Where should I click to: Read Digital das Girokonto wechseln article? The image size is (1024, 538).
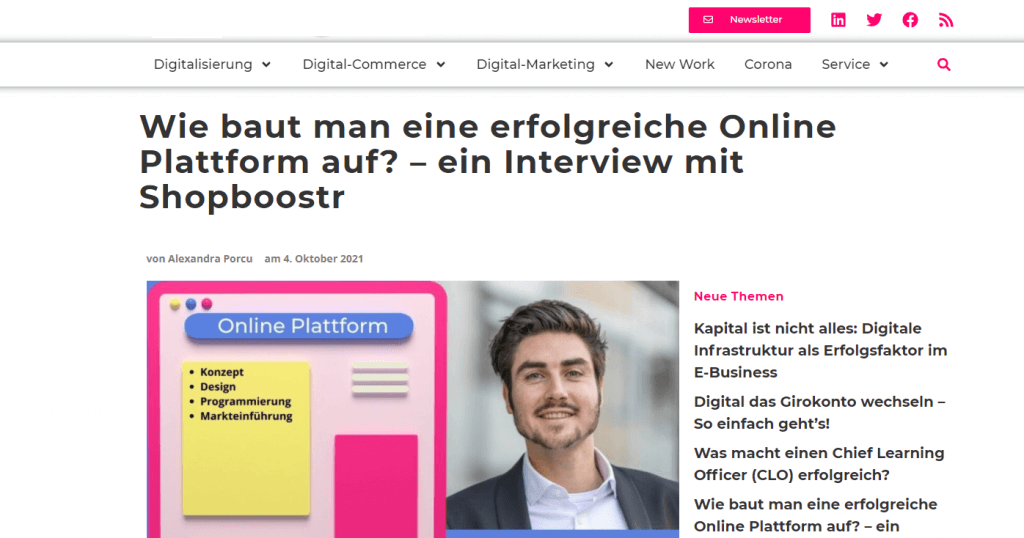(819, 413)
